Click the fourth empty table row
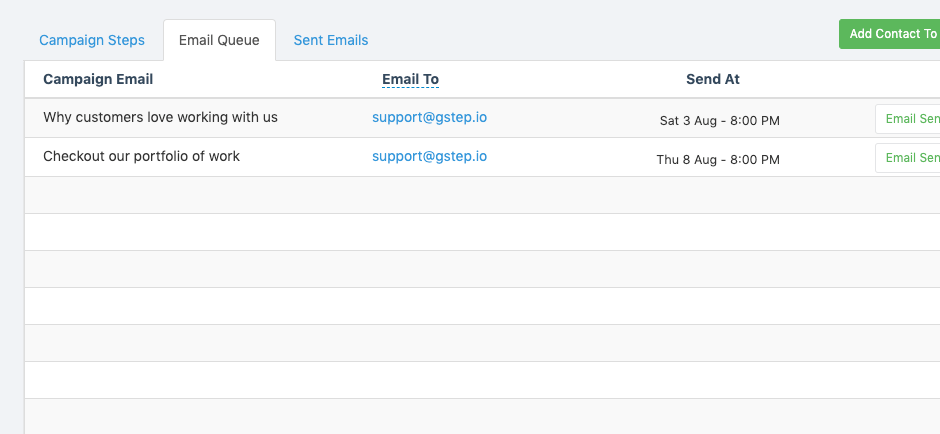This screenshot has width=940, height=434. (480, 306)
